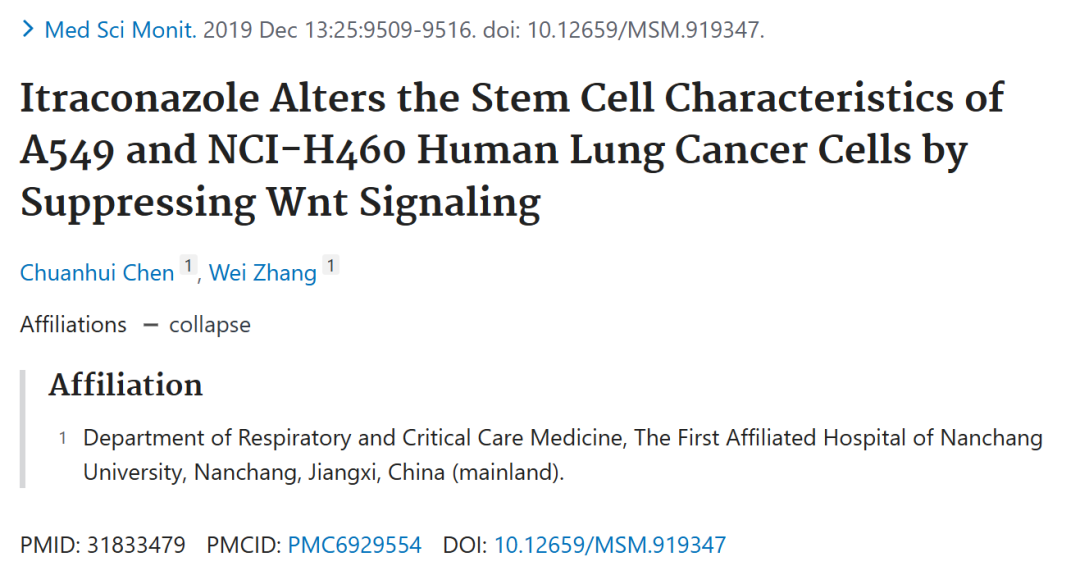
Task: Click the bold Affiliation heading
Action: click(125, 384)
